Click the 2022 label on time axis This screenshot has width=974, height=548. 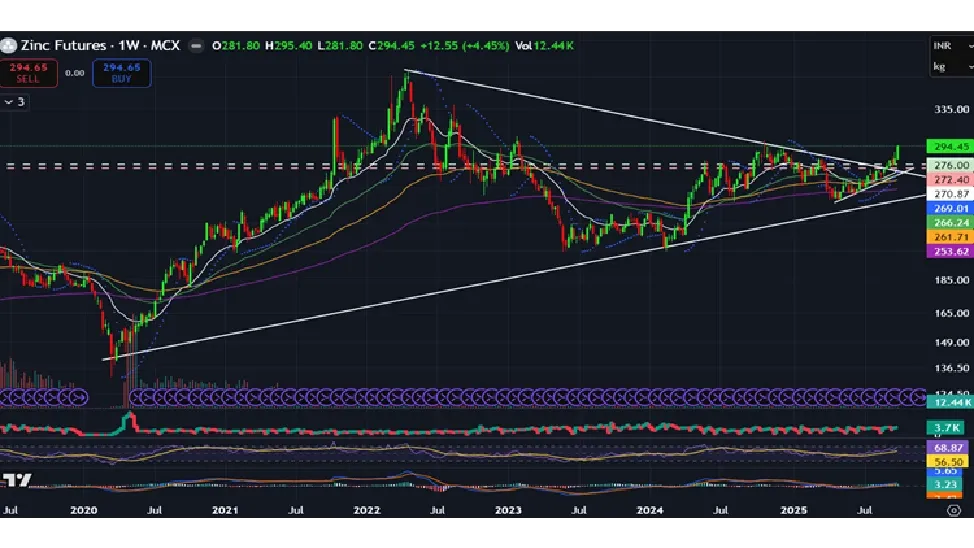pyautogui.click(x=367, y=509)
